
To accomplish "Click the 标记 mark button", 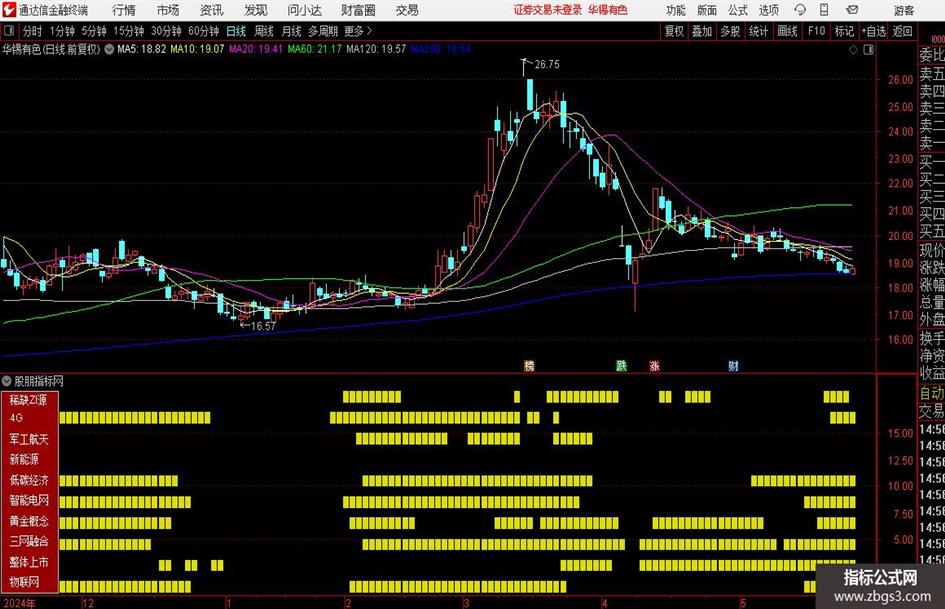I will point(844,31).
